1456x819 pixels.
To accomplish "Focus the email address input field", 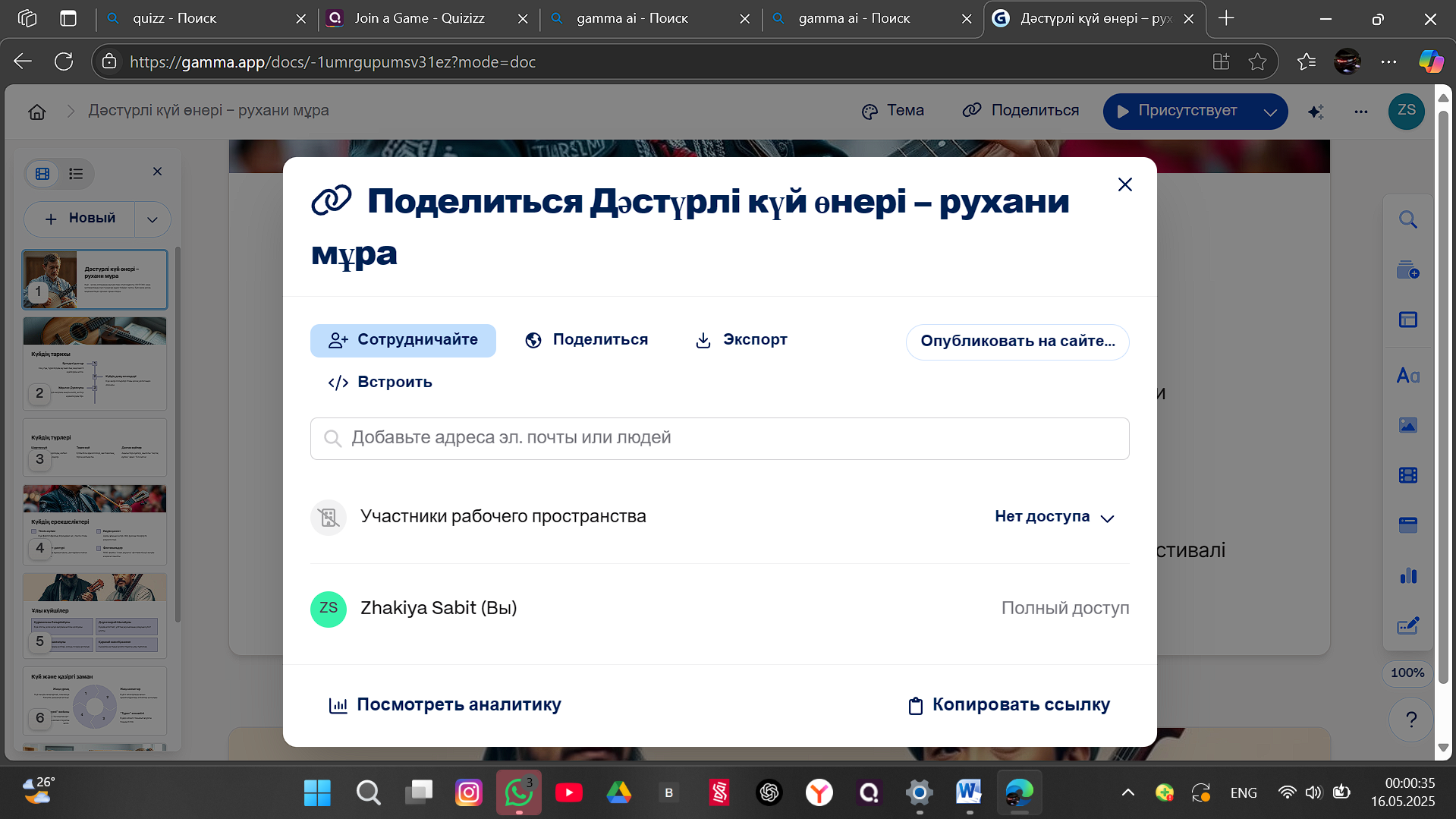I will (x=719, y=438).
